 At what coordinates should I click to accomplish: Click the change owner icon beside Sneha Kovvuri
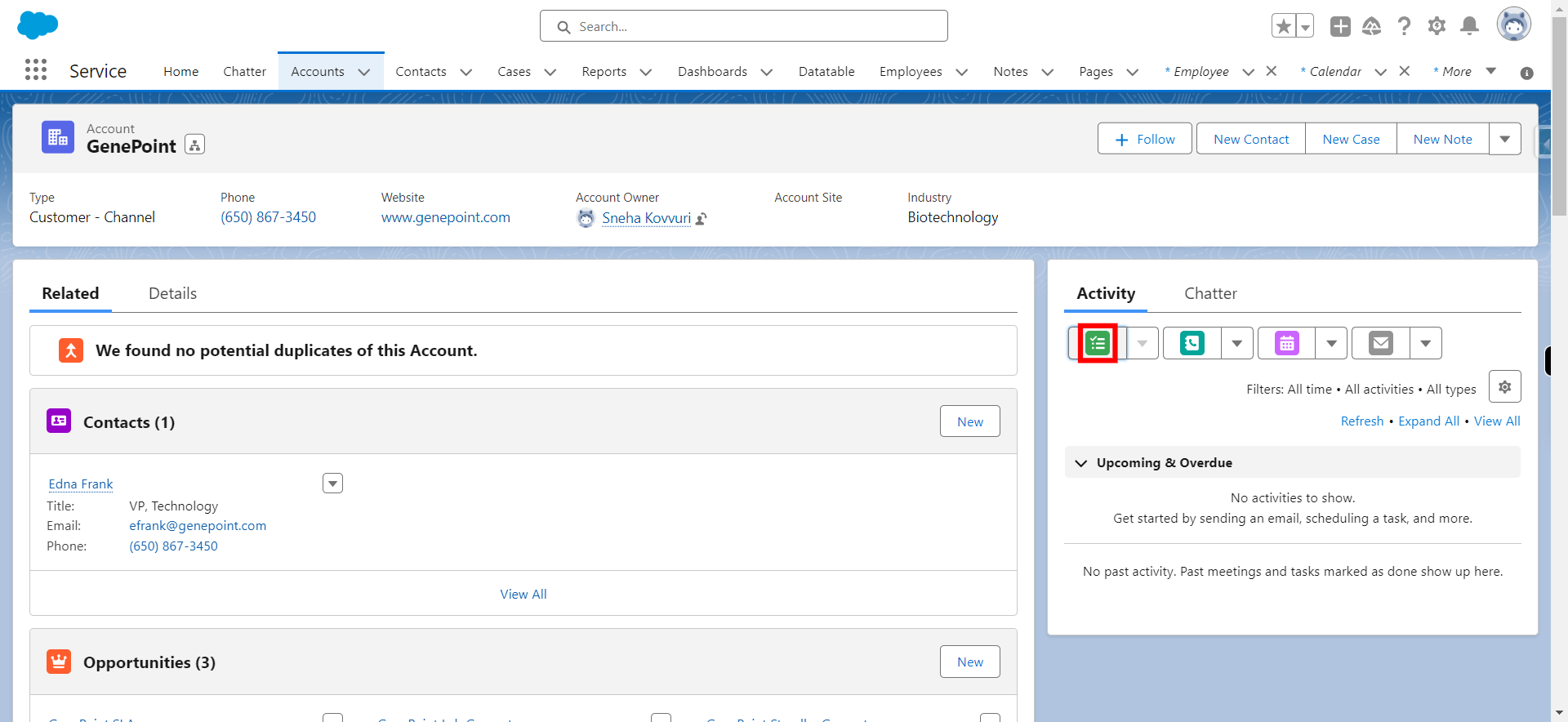click(702, 219)
